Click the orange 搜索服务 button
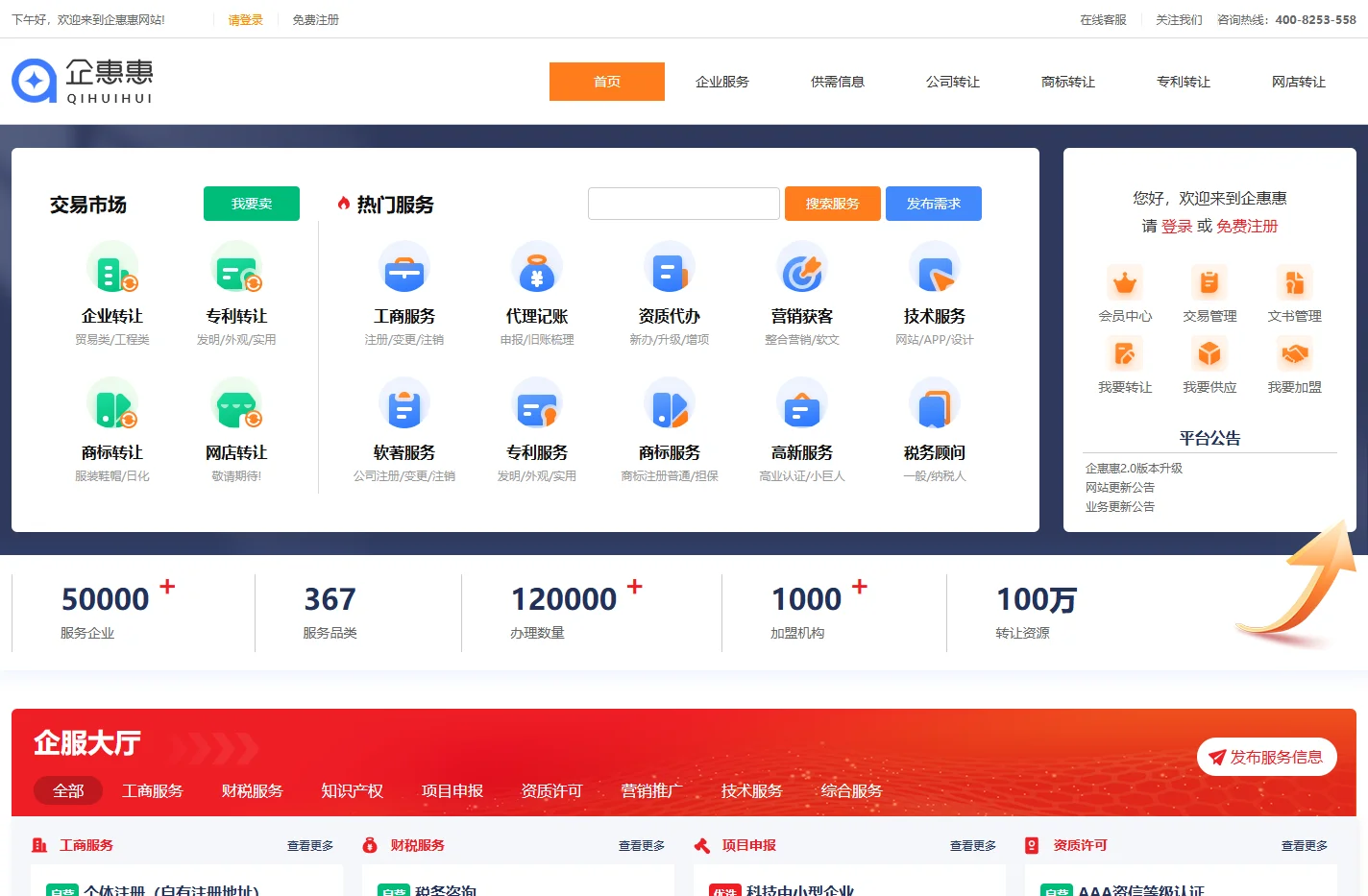The image size is (1368, 896). click(x=833, y=204)
